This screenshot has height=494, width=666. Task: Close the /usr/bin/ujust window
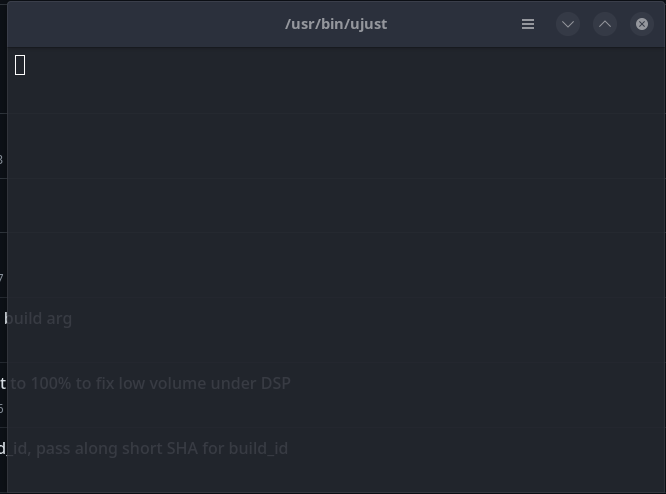(x=642, y=24)
